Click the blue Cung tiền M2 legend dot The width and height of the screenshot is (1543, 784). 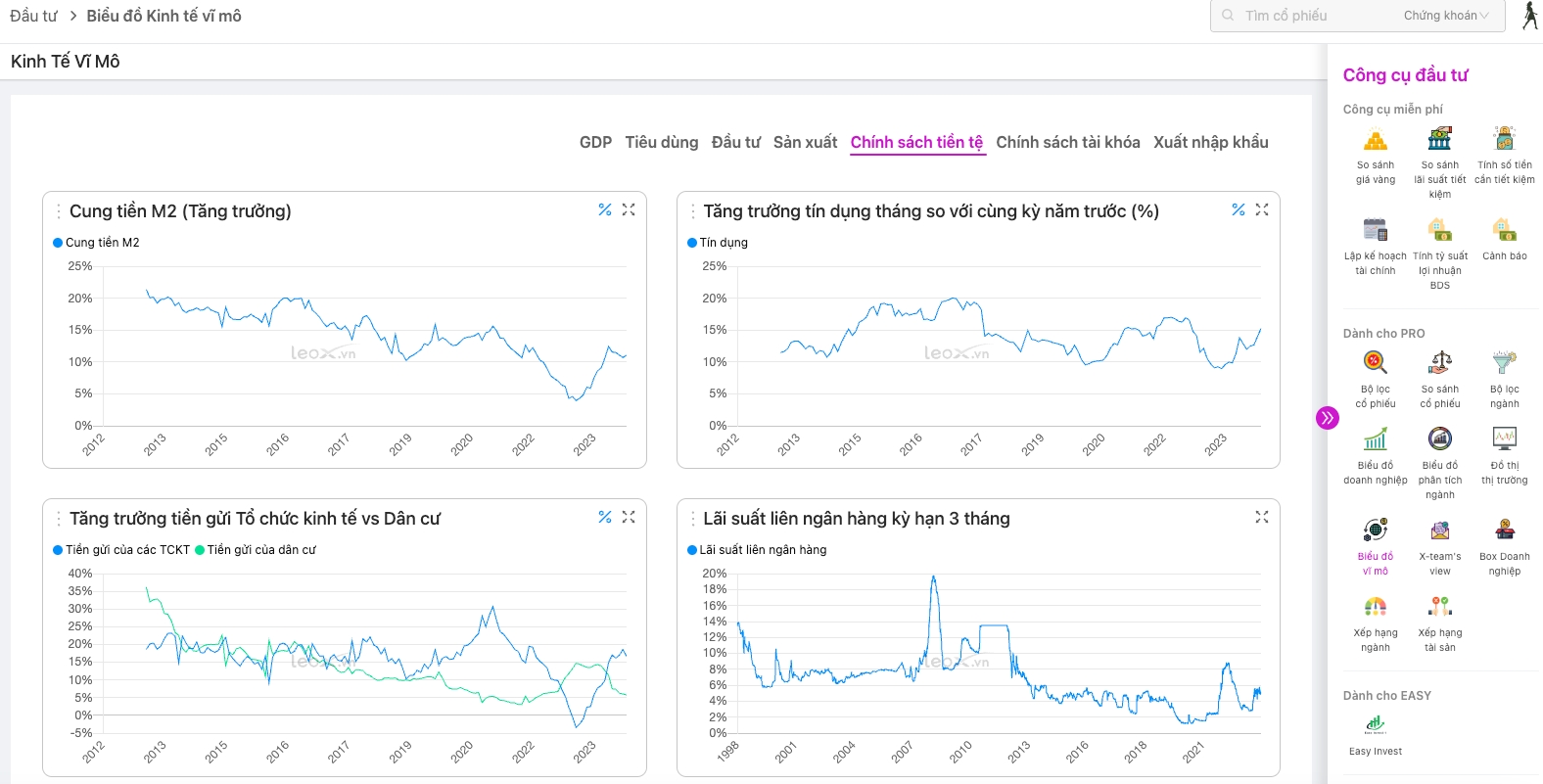tap(58, 243)
